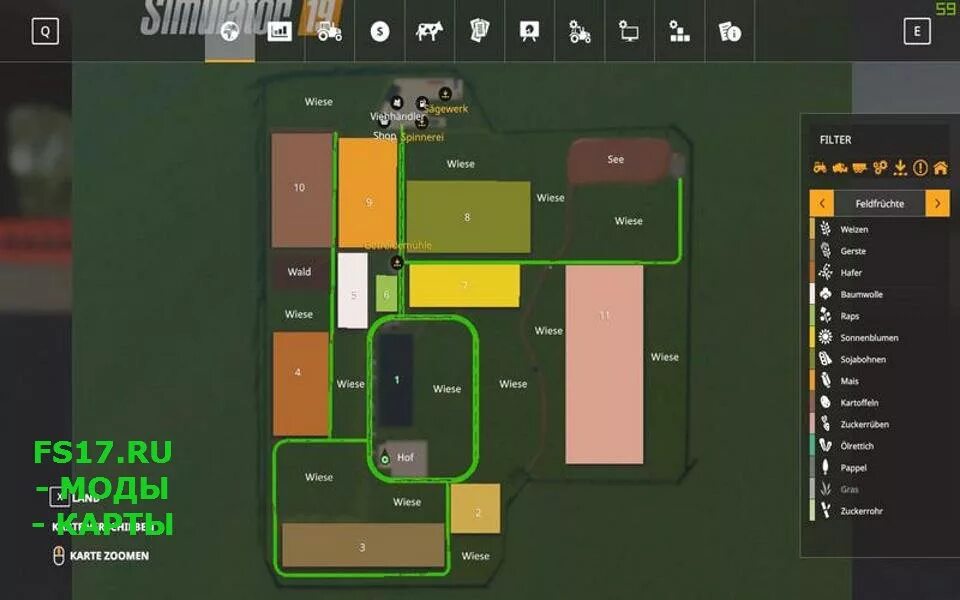Screen dimensions: 960x600
Task: Toggle Kartoffeln crop in filter list
Action: (x=880, y=402)
